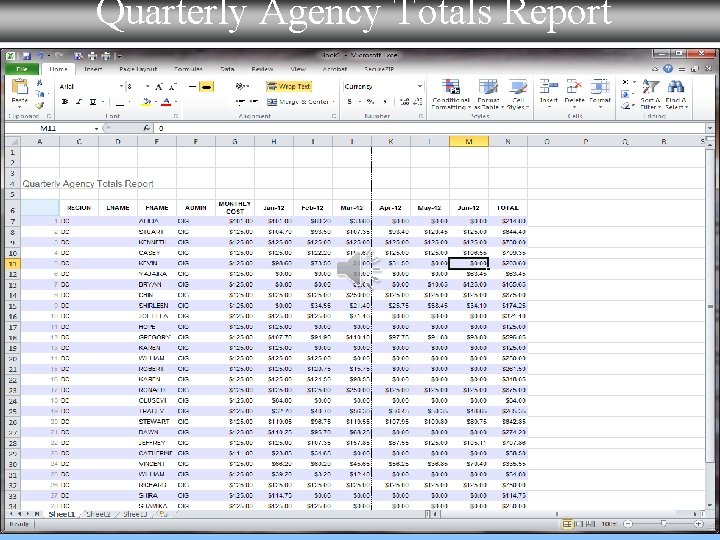Click the Merge & Center button
This screenshot has height=540, width=720.
(298, 102)
